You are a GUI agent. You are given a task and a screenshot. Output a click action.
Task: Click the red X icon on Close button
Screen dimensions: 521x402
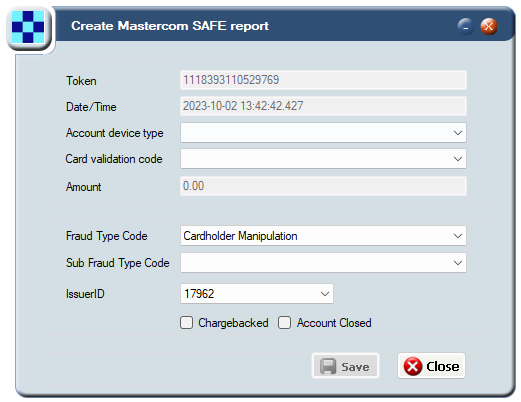[413, 366]
